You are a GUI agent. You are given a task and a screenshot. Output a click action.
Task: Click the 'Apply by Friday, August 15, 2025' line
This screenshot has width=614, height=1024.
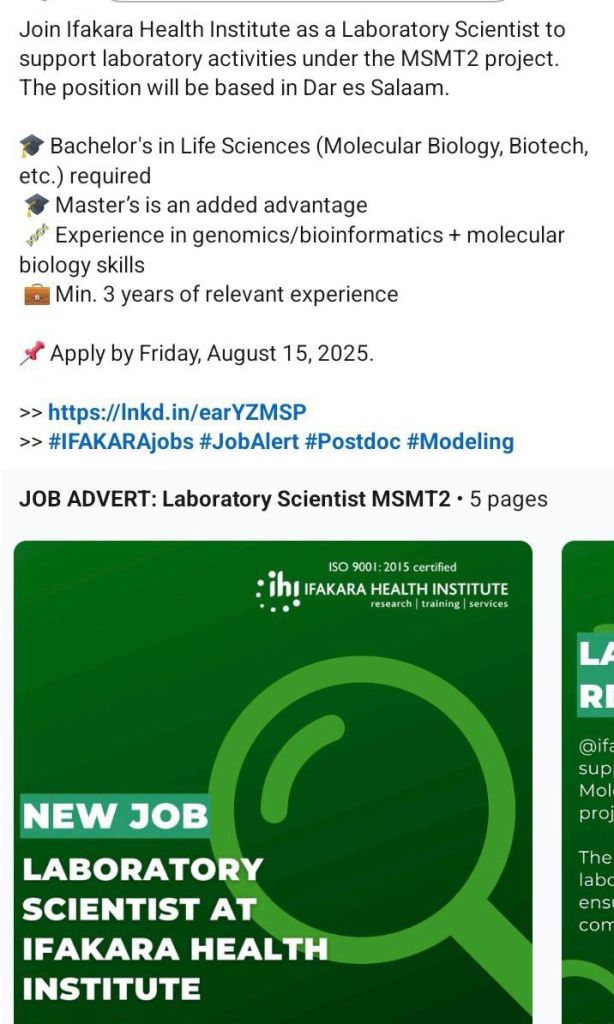pos(211,354)
